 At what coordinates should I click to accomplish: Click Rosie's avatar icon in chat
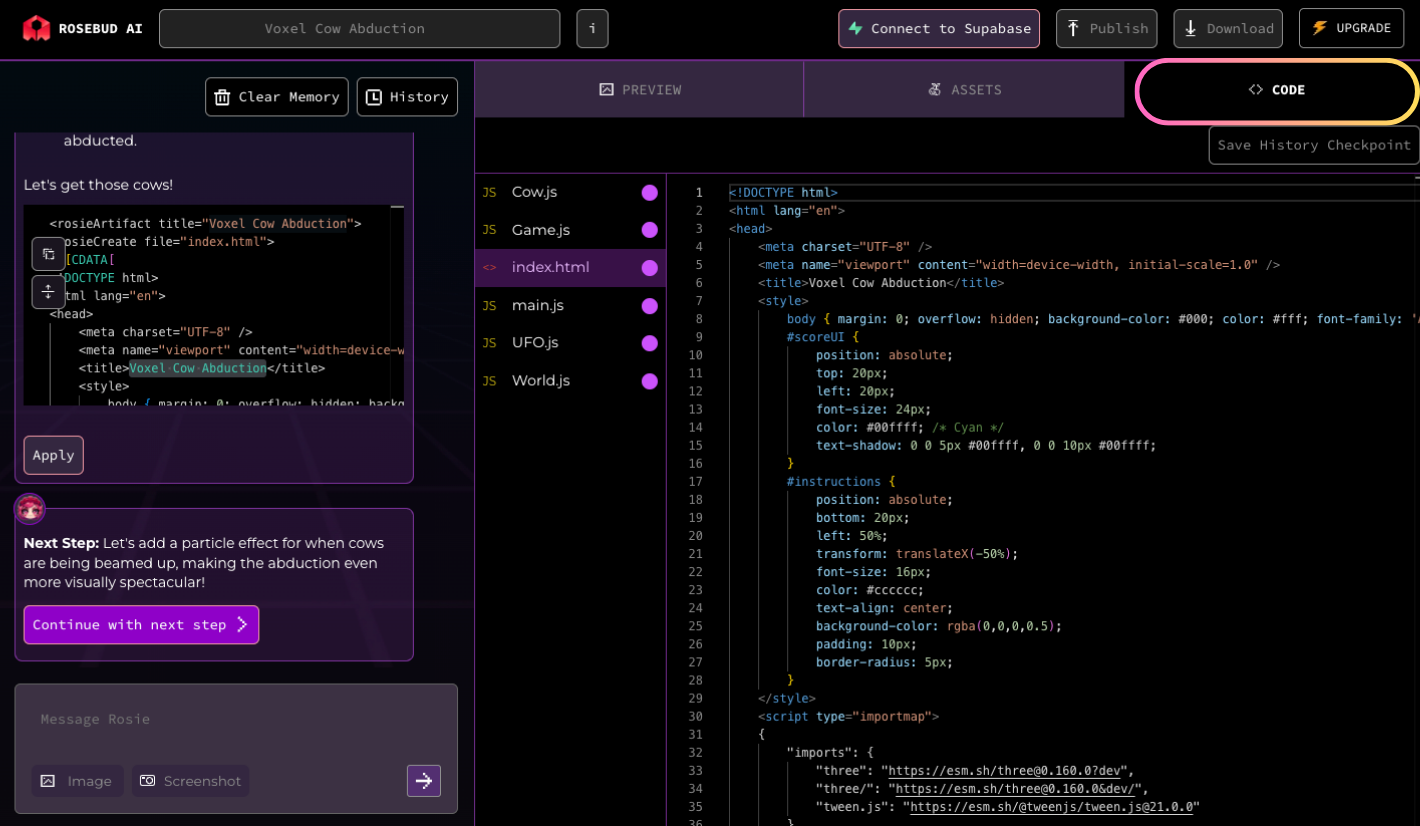tap(30, 508)
